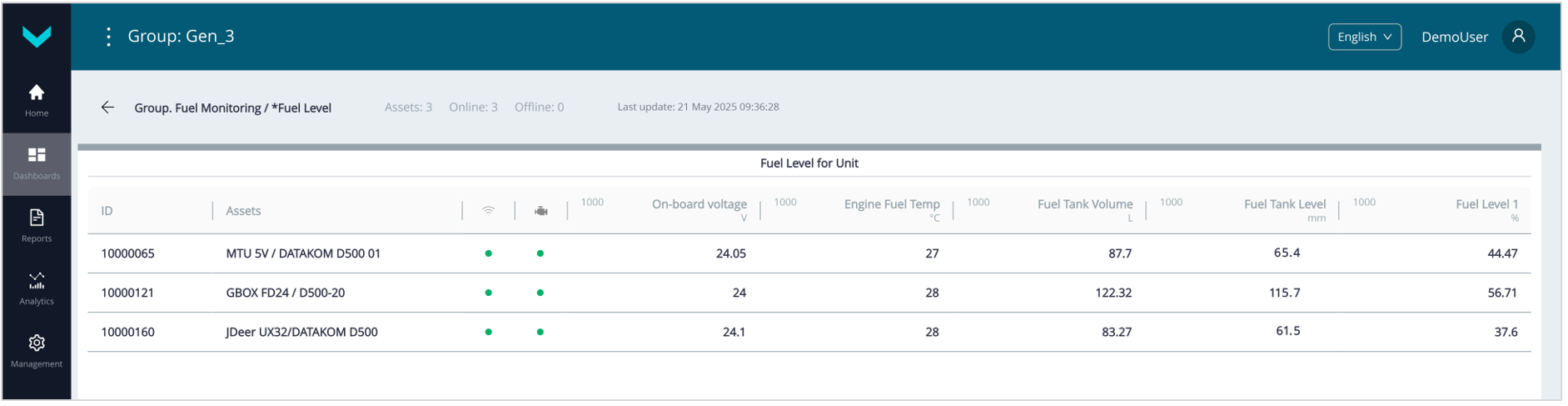Click the teal app logo

coord(37,36)
